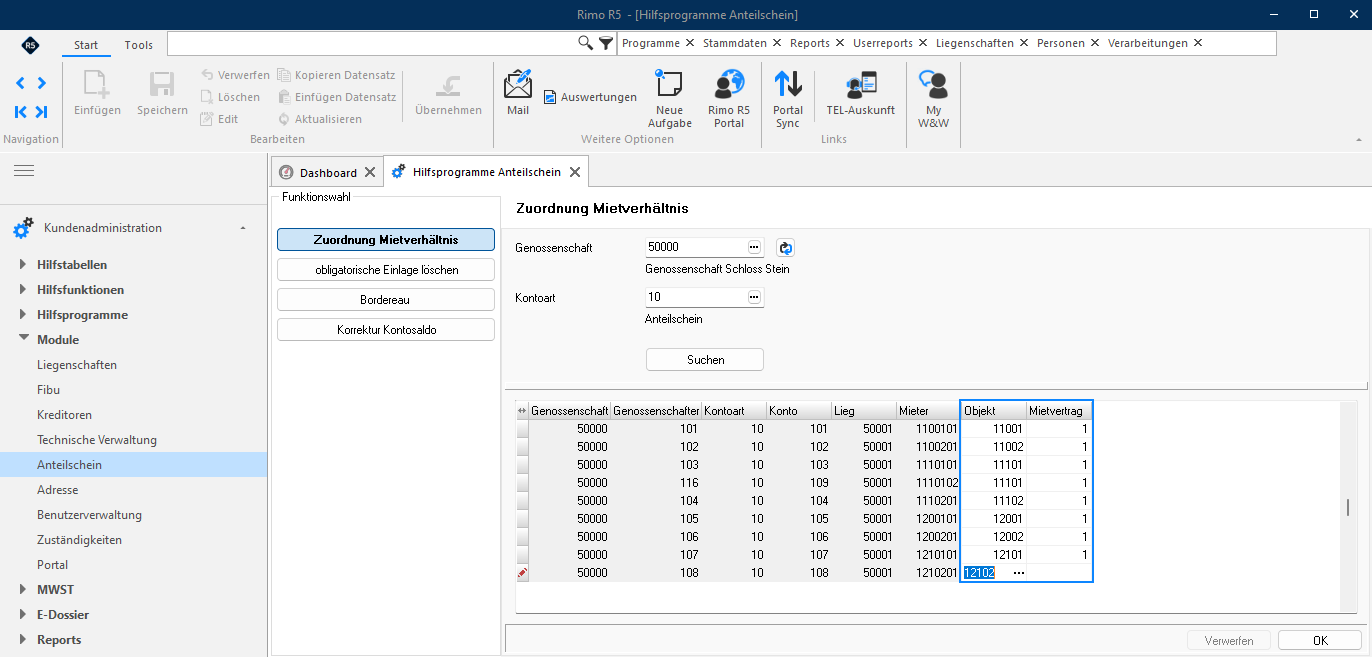Switch to the Tools ribbon tab
Image resolution: width=1372 pixels, height=657 pixels.
[139, 45]
